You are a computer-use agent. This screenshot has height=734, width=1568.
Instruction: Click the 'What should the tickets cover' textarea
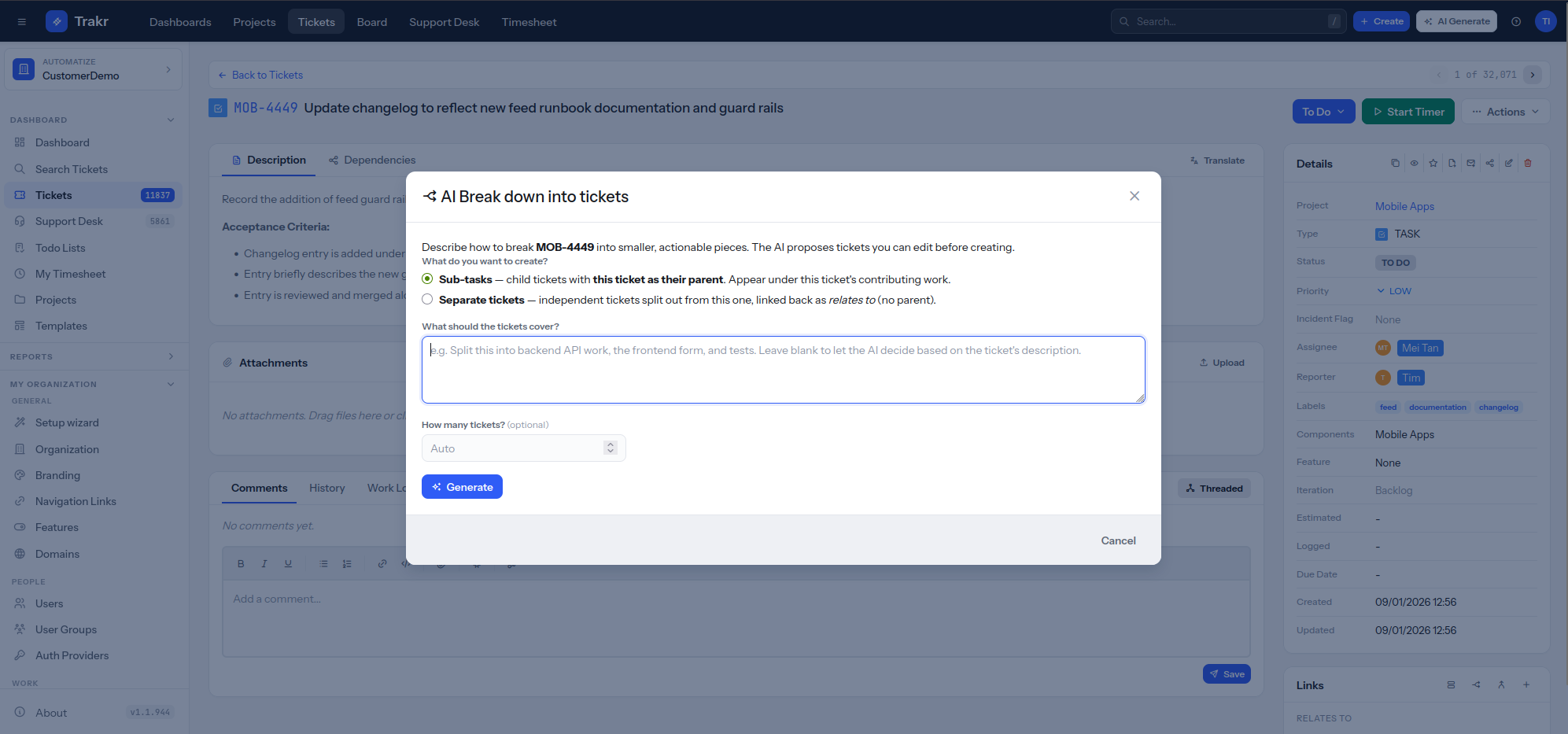coord(783,370)
